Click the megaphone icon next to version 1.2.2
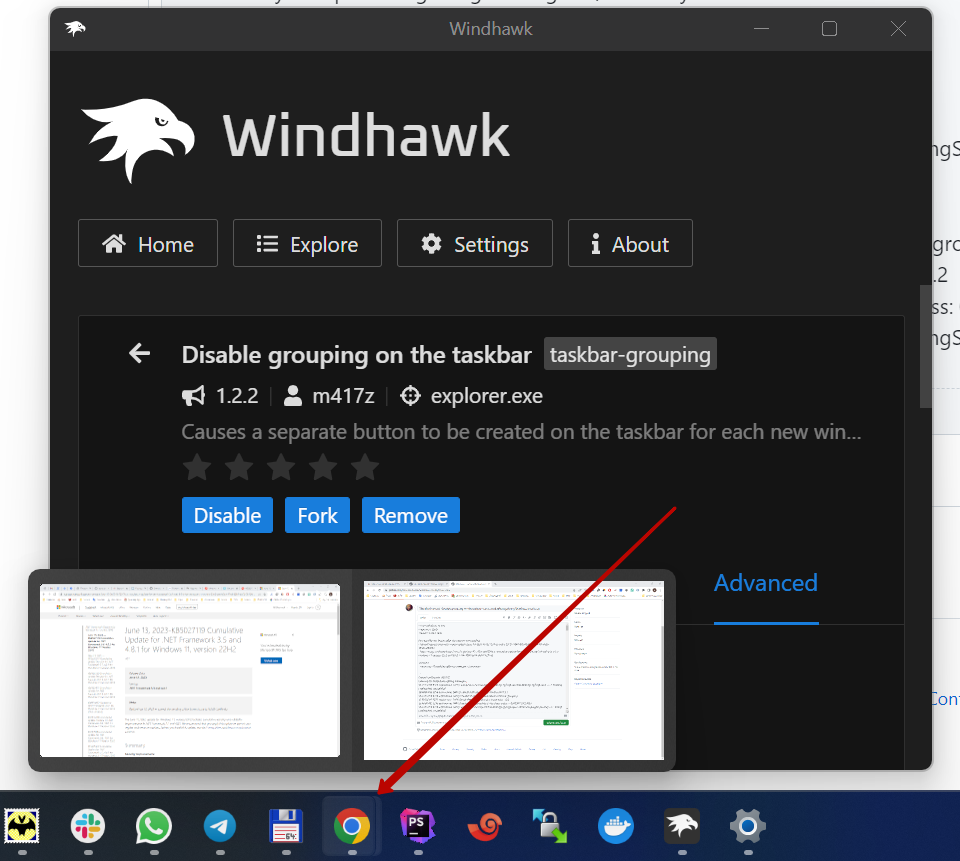The image size is (960, 861). point(193,395)
